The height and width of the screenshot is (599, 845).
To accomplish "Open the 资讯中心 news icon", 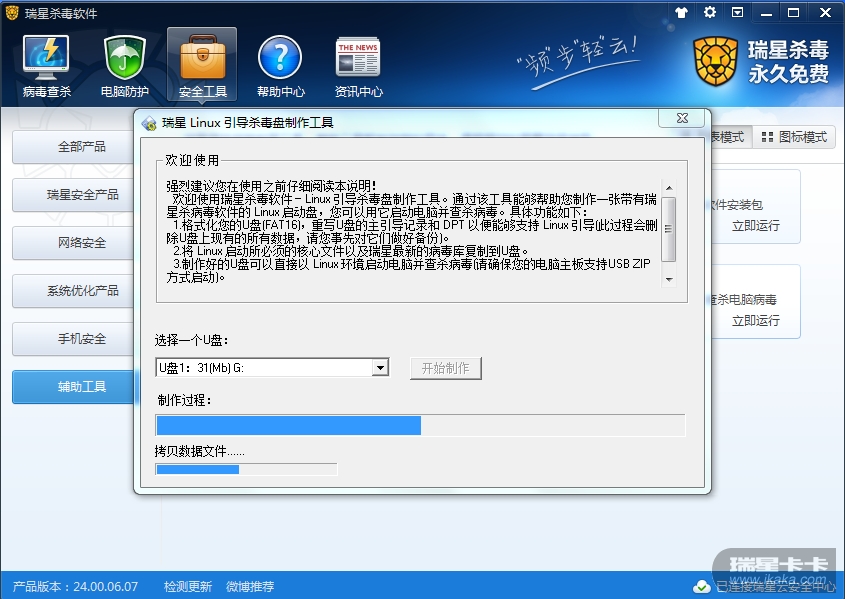I will 358,66.
